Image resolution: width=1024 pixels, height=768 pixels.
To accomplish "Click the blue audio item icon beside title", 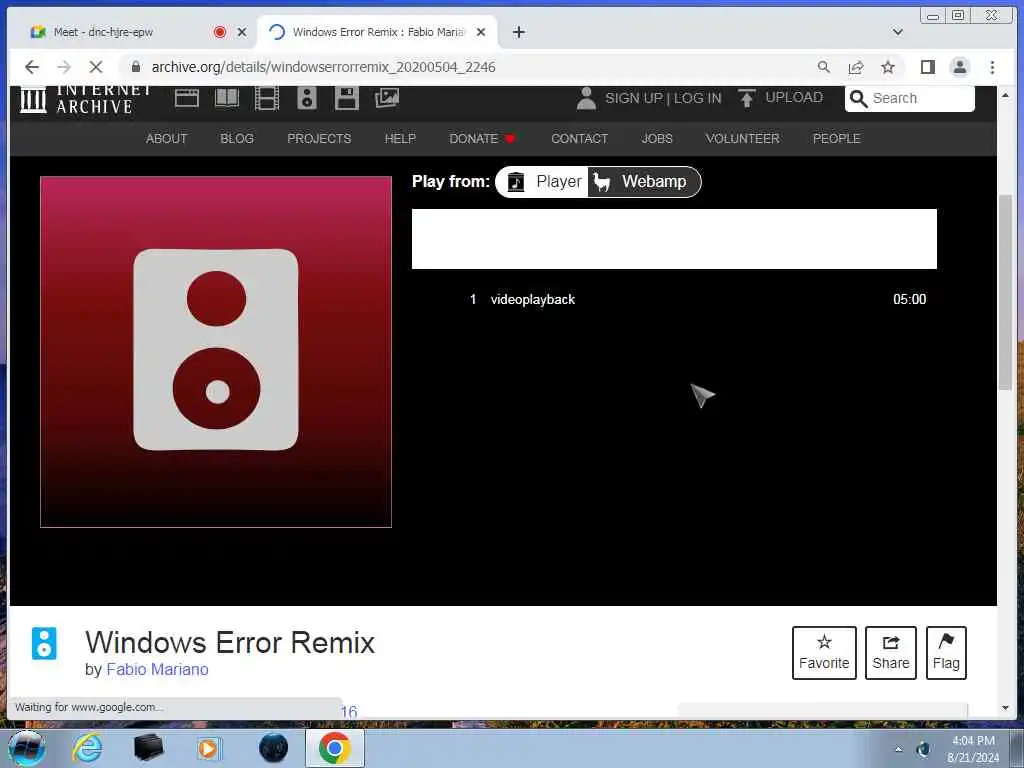I will pyautogui.click(x=44, y=643).
